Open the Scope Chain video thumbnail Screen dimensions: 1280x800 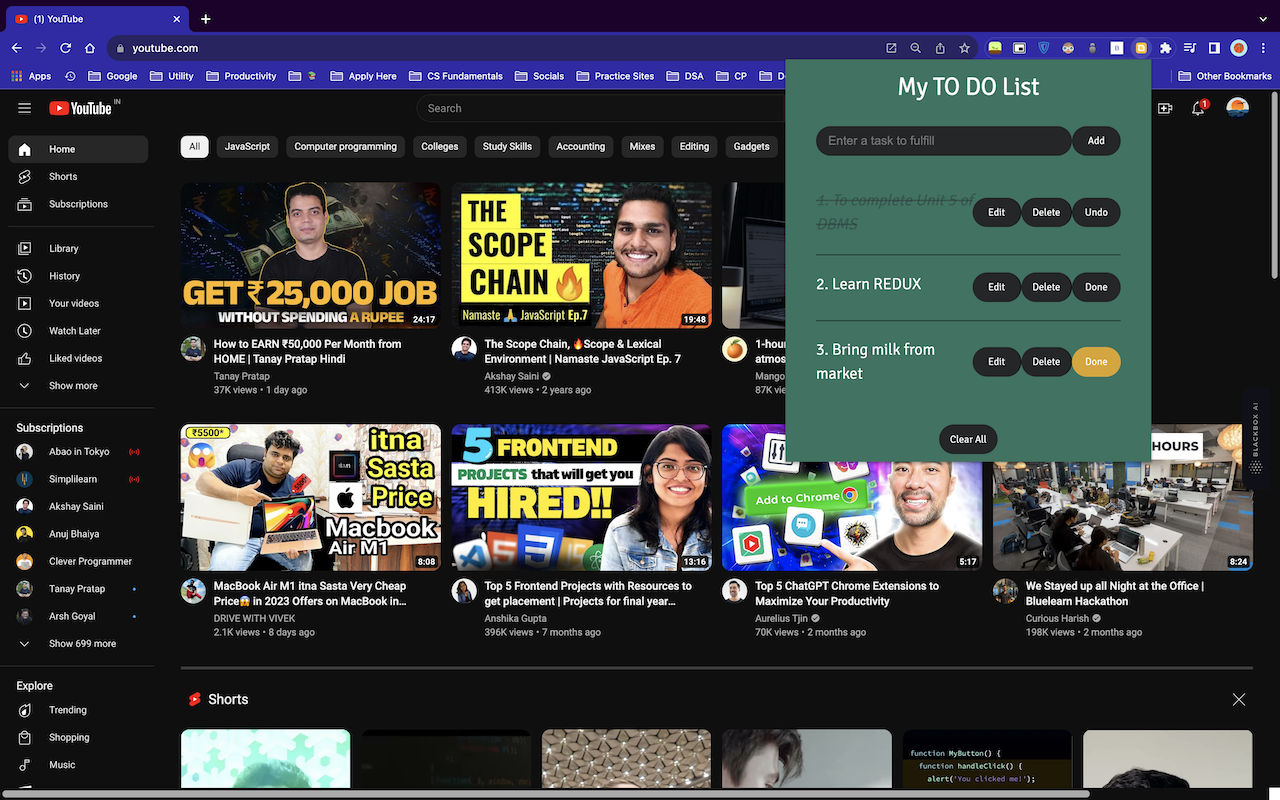[x=582, y=256]
